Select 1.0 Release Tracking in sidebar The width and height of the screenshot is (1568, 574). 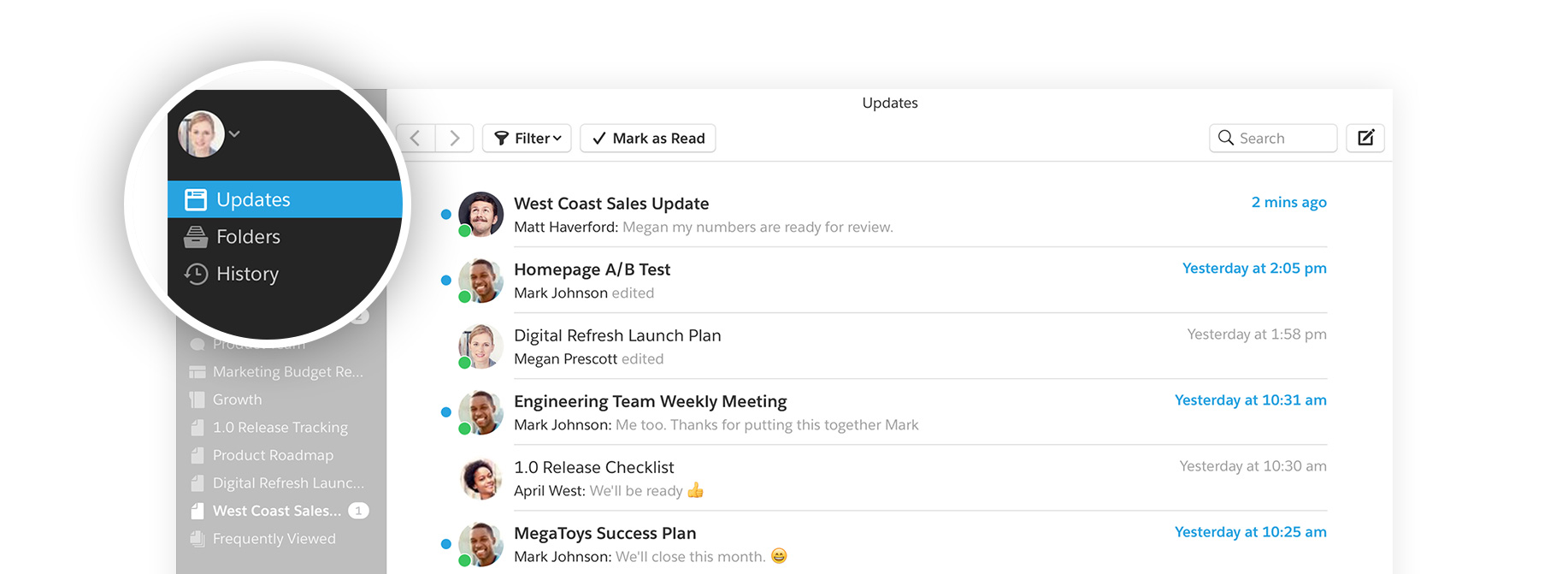click(280, 427)
